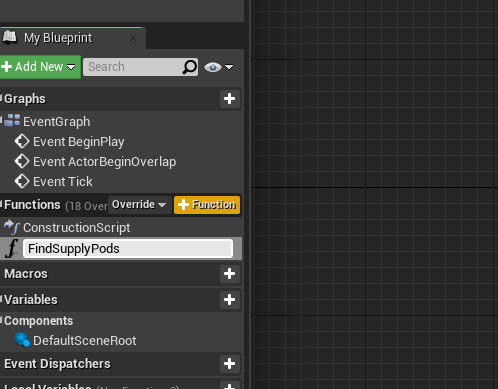
Task: Open the Override dropdown
Action: pos(139,204)
